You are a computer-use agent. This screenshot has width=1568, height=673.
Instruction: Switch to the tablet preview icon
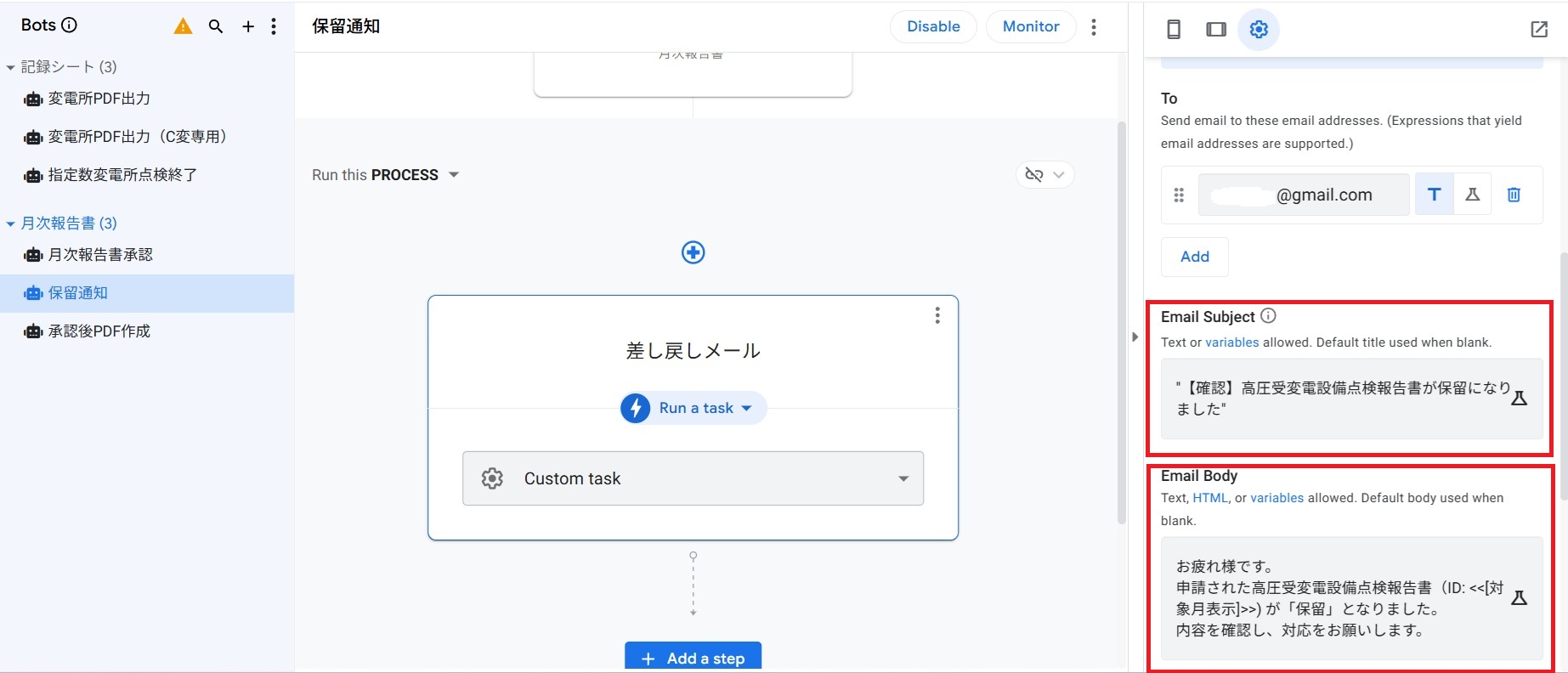[1216, 30]
